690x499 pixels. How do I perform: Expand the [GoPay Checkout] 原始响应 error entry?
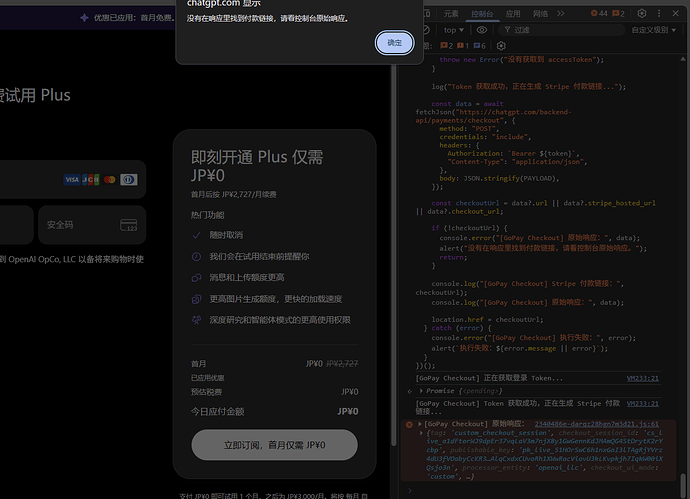[420, 424]
